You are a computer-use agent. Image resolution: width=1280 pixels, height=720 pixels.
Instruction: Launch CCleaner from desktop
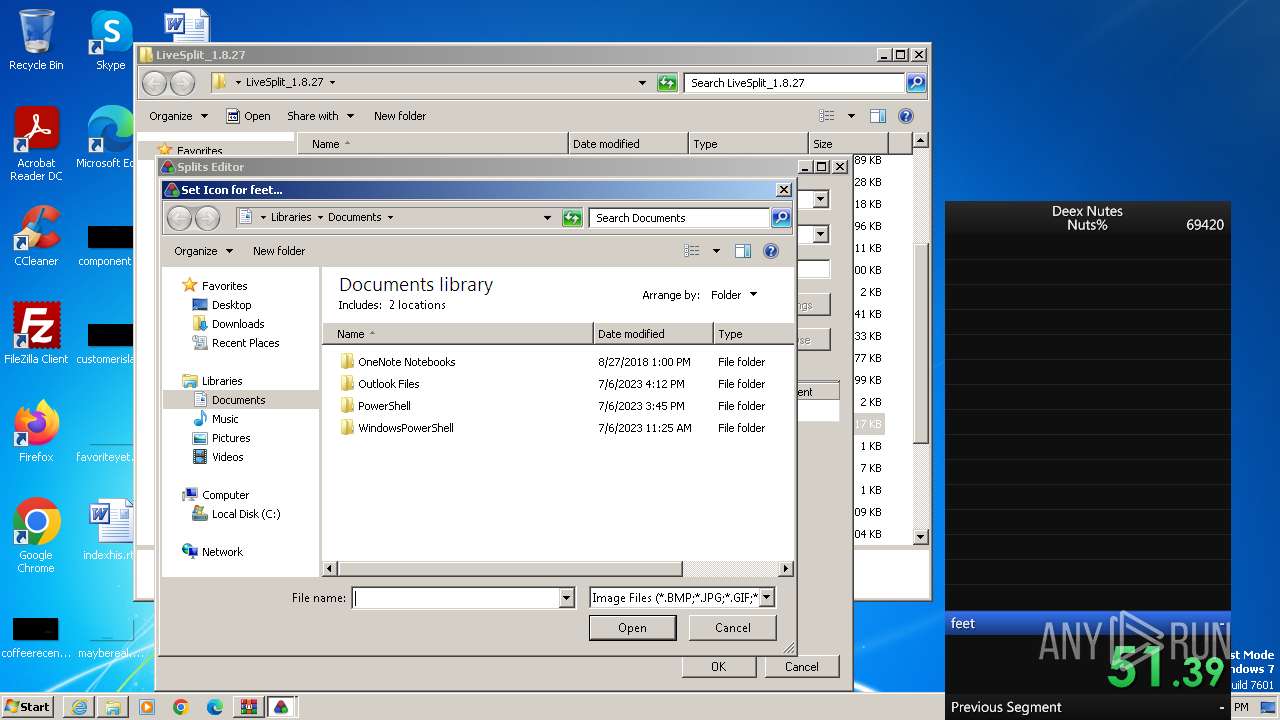tap(36, 236)
